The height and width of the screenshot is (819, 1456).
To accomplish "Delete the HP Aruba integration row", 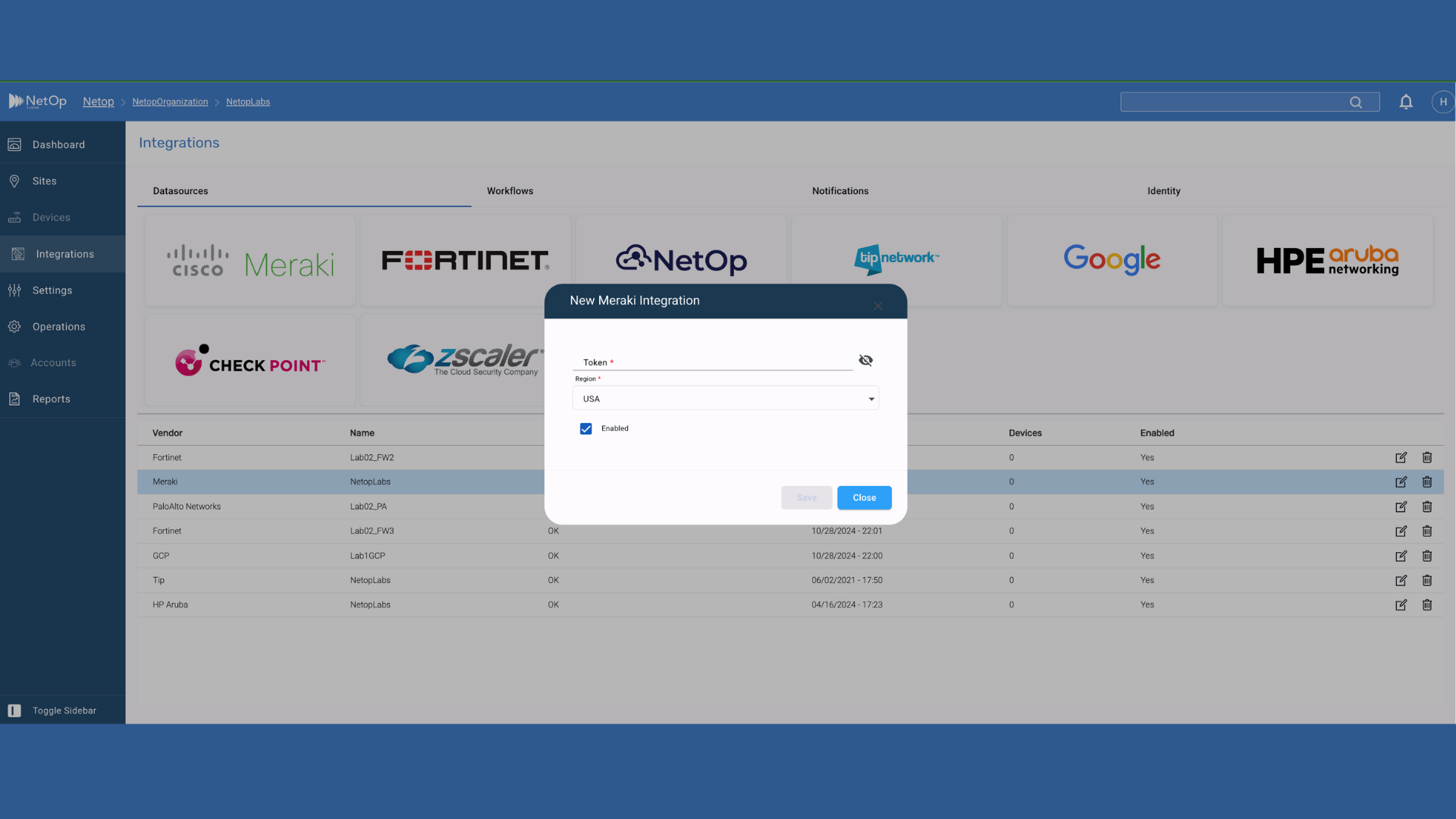I will click(1426, 604).
